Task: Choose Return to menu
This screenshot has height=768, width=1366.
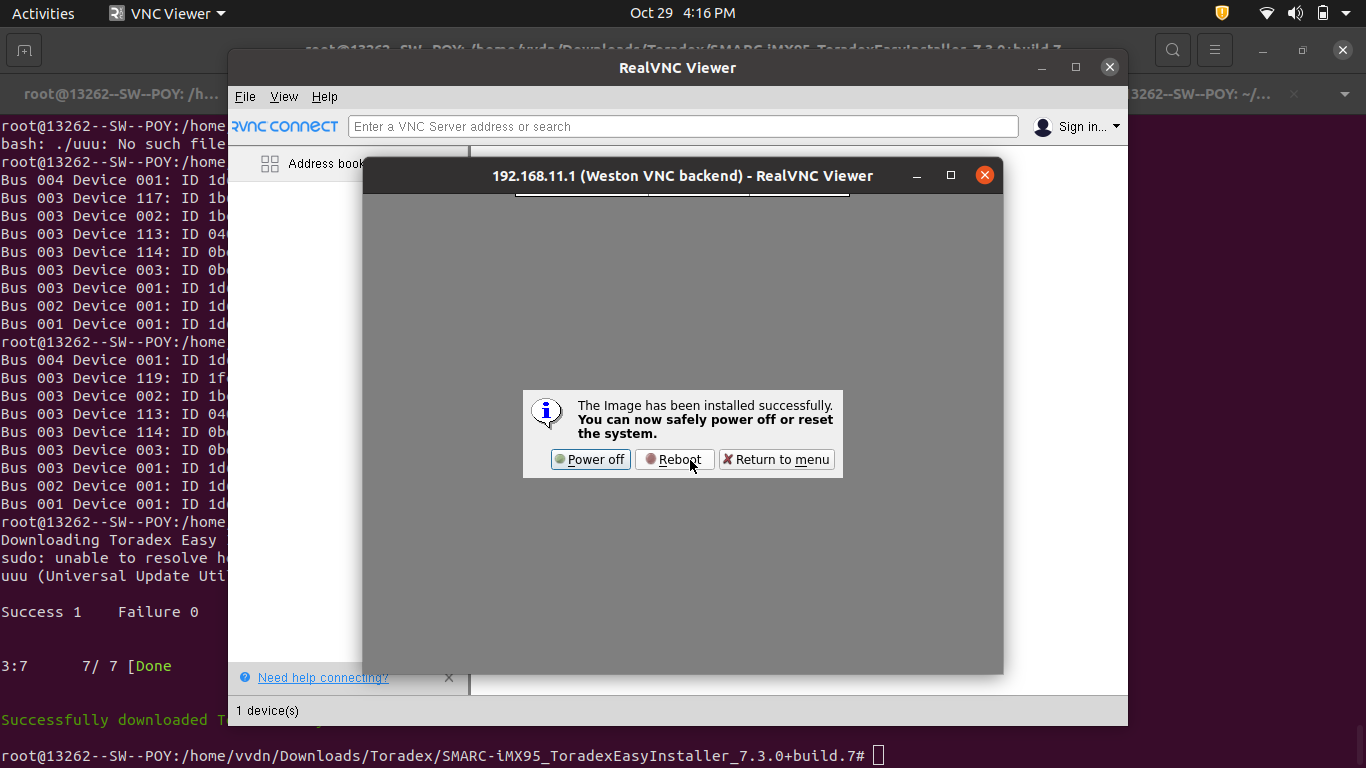Action: [776, 460]
